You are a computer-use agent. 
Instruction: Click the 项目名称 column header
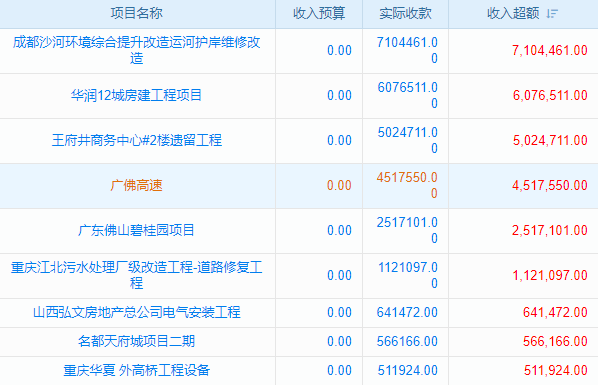click(137, 13)
